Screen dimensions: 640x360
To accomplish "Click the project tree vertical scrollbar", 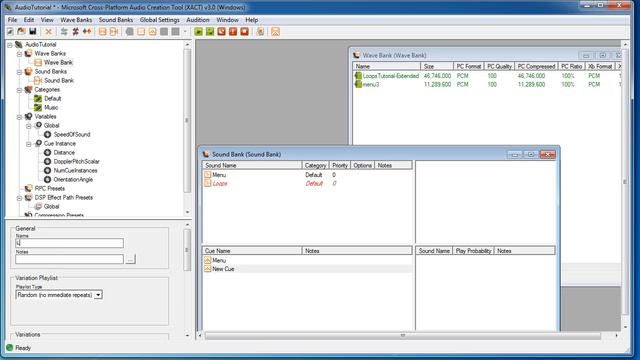I will (187, 120).
